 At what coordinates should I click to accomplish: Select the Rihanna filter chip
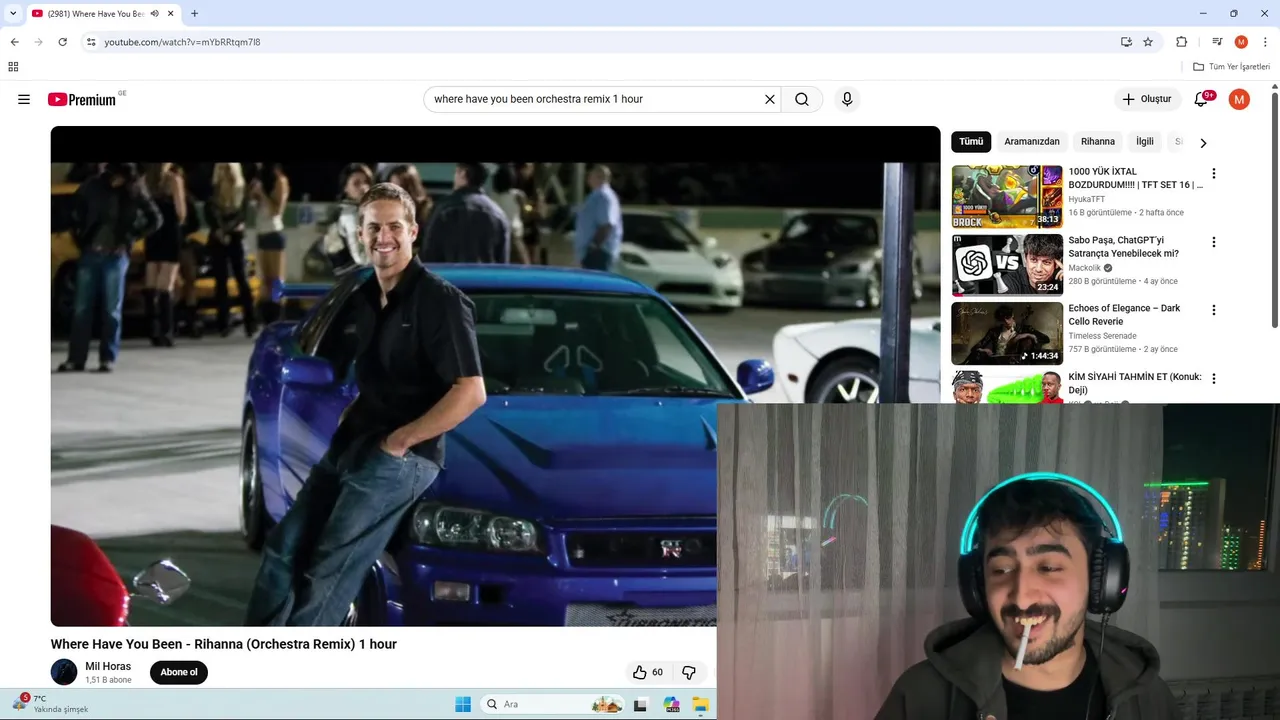[1098, 142]
